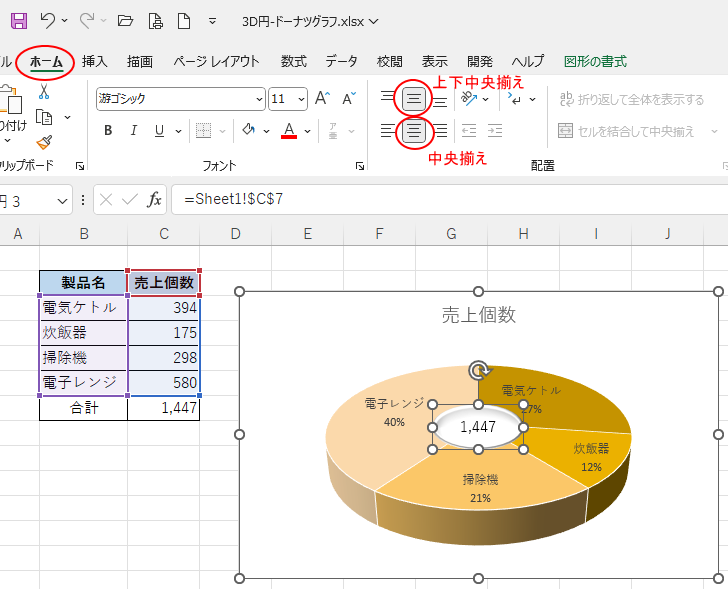Align text to the top
Viewport: 728px width, 589px height.
point(387,97)
